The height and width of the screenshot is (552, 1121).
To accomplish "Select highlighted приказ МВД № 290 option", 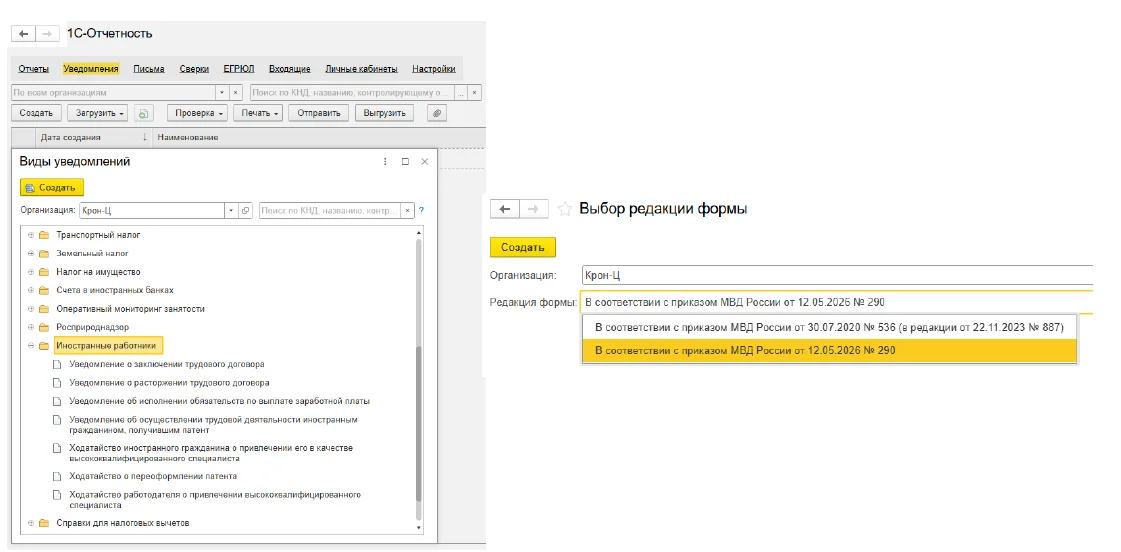I will point(829,350).
